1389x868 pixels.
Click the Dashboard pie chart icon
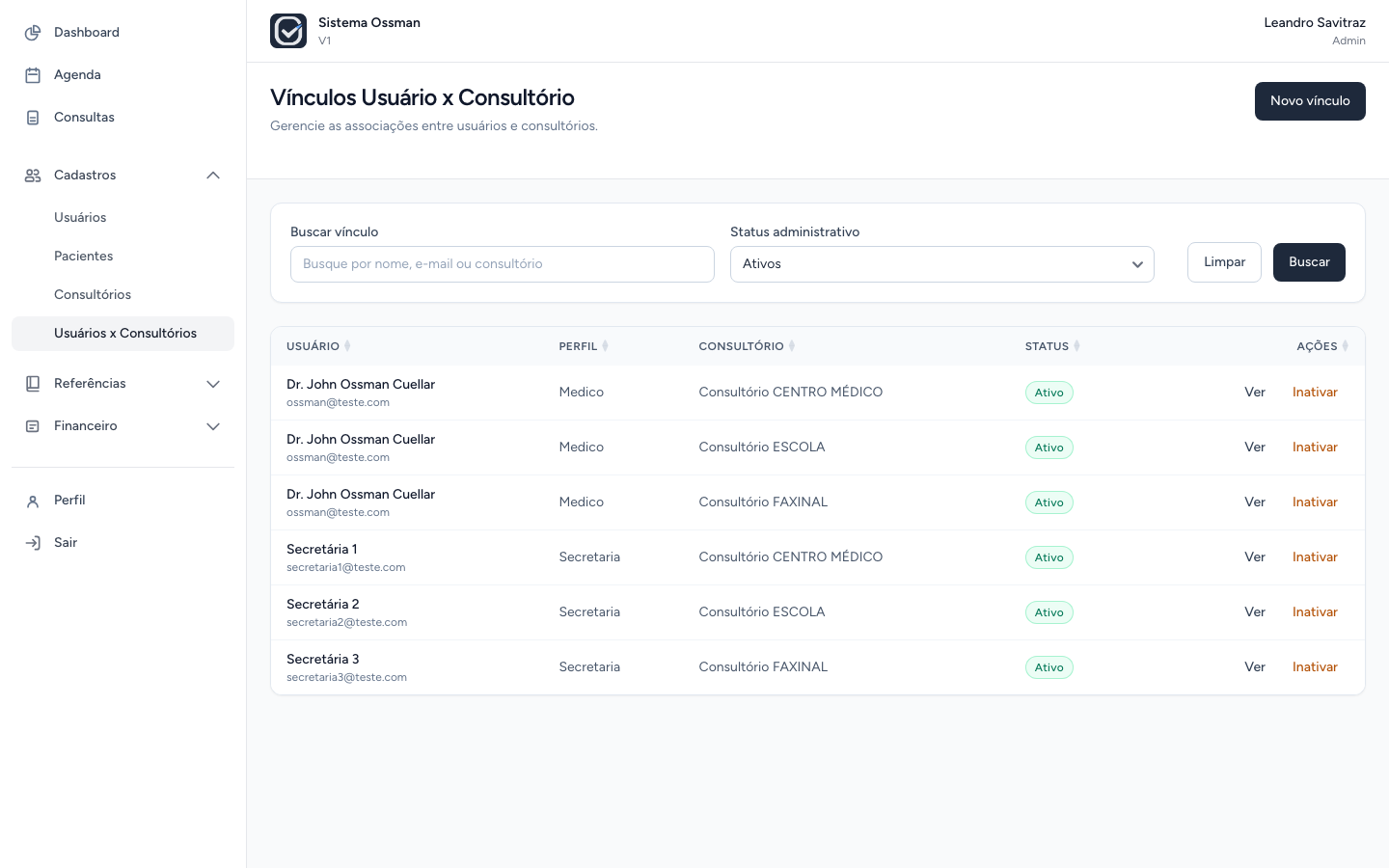[x=33, y=33]
